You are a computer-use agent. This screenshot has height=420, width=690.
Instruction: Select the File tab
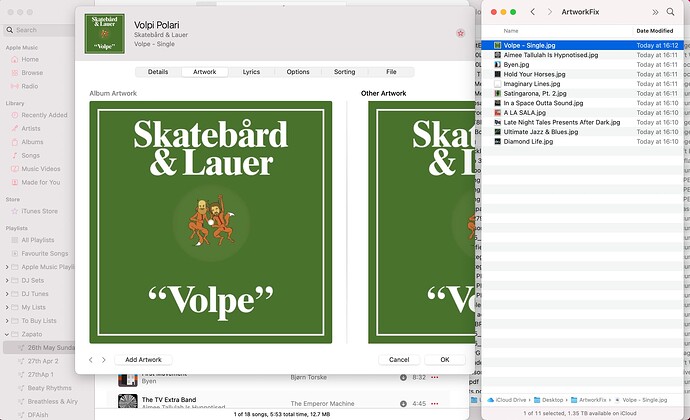point(391,72)
